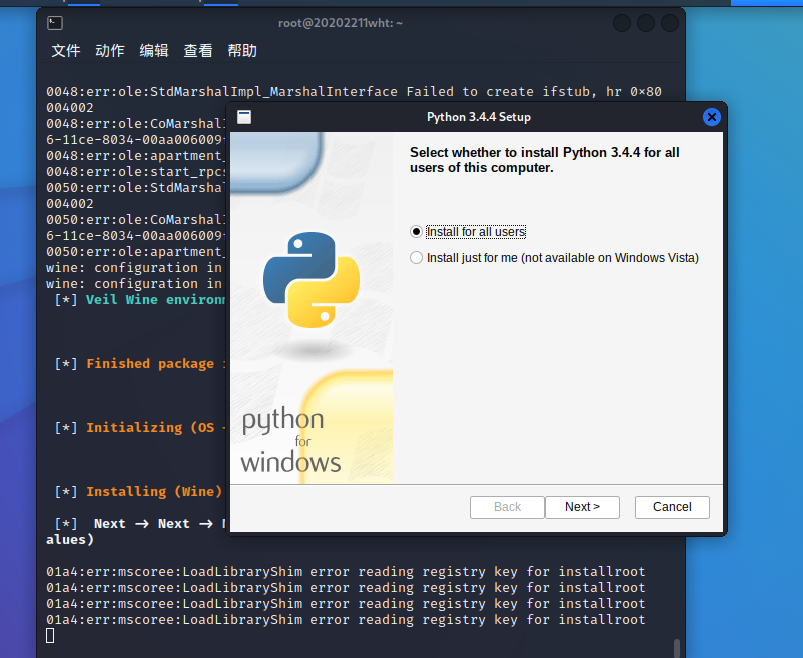
Task: Click the leftmost round button in terminal title bar
Action: 622,23
